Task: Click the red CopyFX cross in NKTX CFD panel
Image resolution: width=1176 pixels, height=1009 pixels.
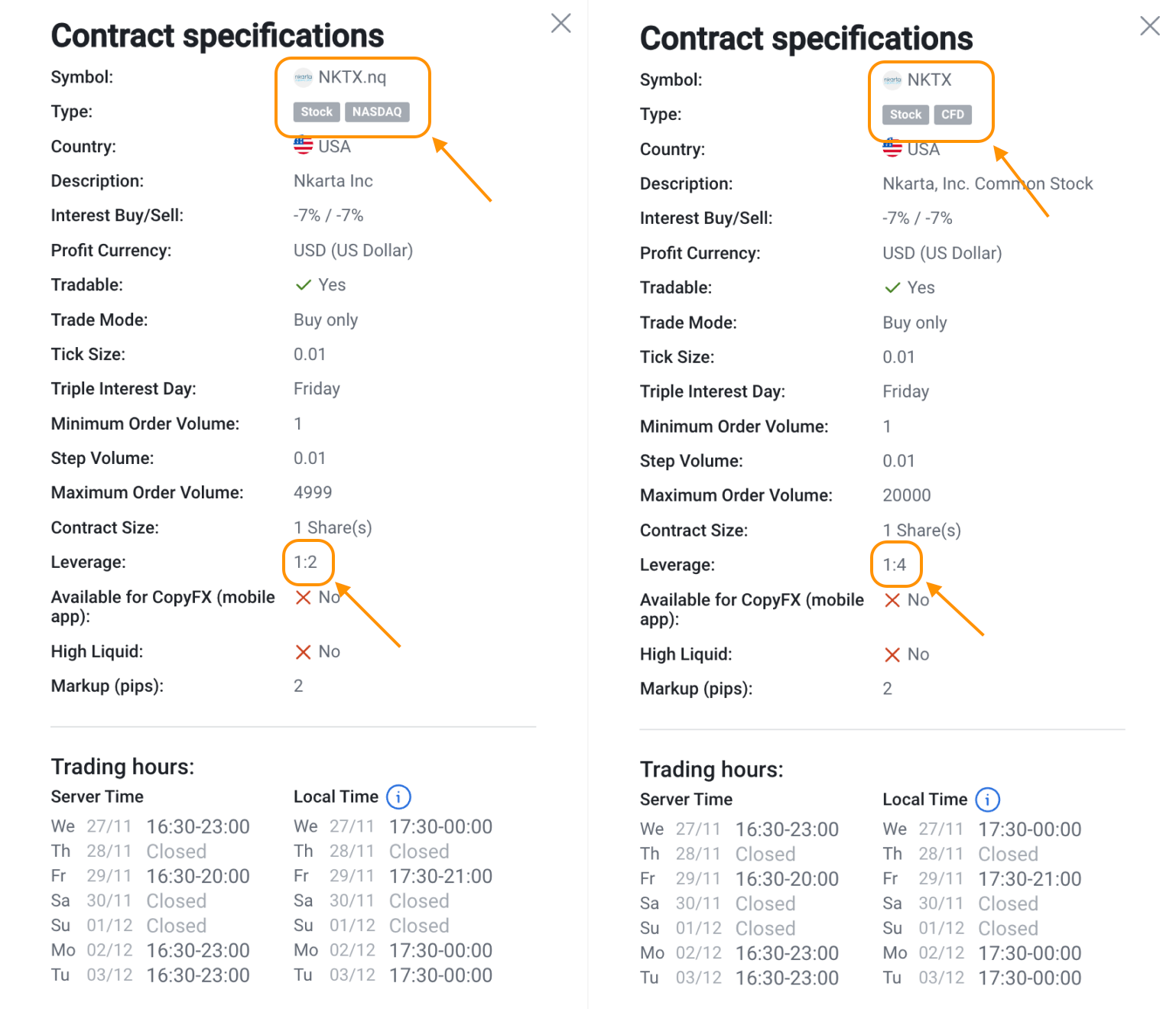Action: [x=892, y=601]
